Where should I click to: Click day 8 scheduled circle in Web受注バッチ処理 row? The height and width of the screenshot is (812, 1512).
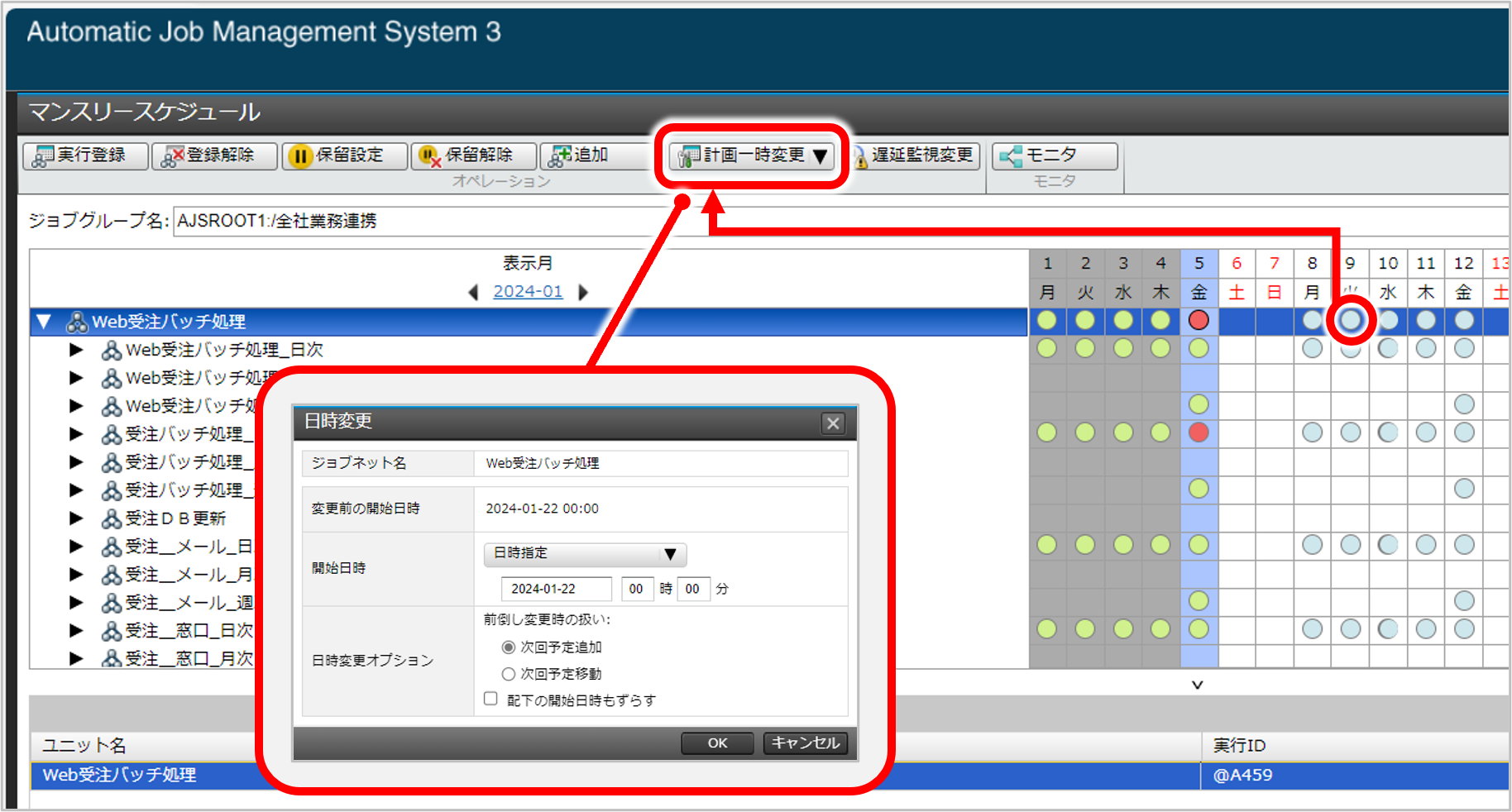click(x=1312, y=320)
